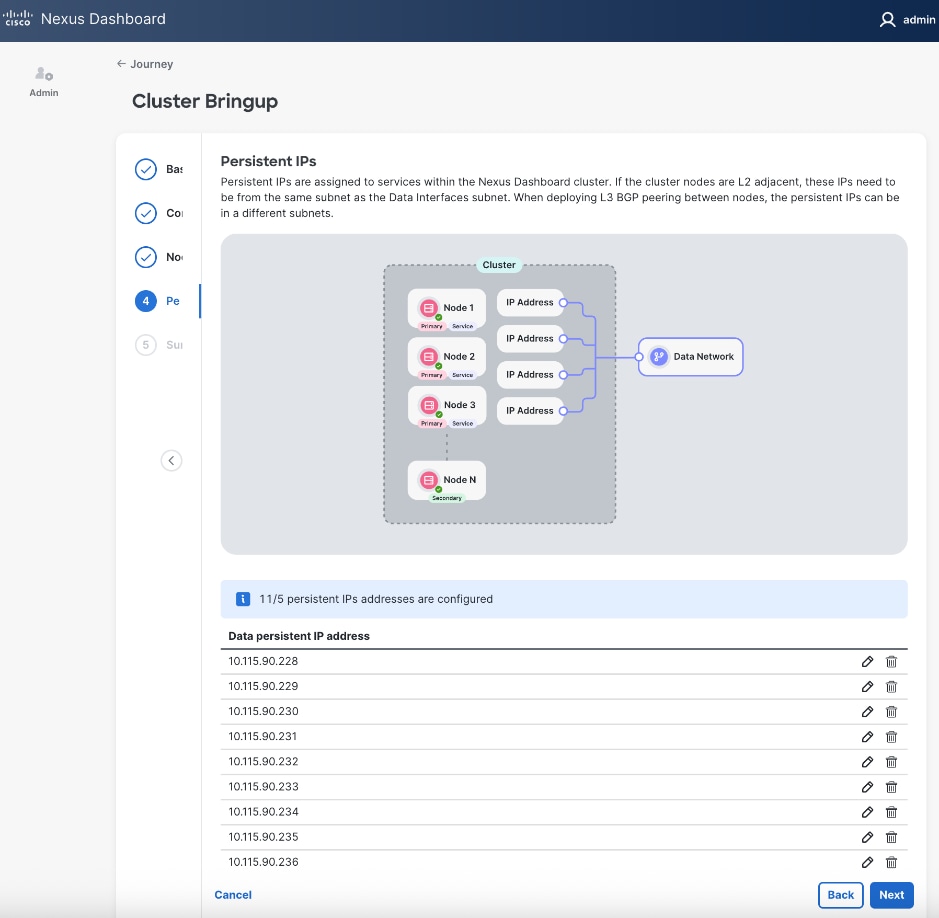Cancel the cluster bringup
Screen dimensions: 939x918
(233, 895)
